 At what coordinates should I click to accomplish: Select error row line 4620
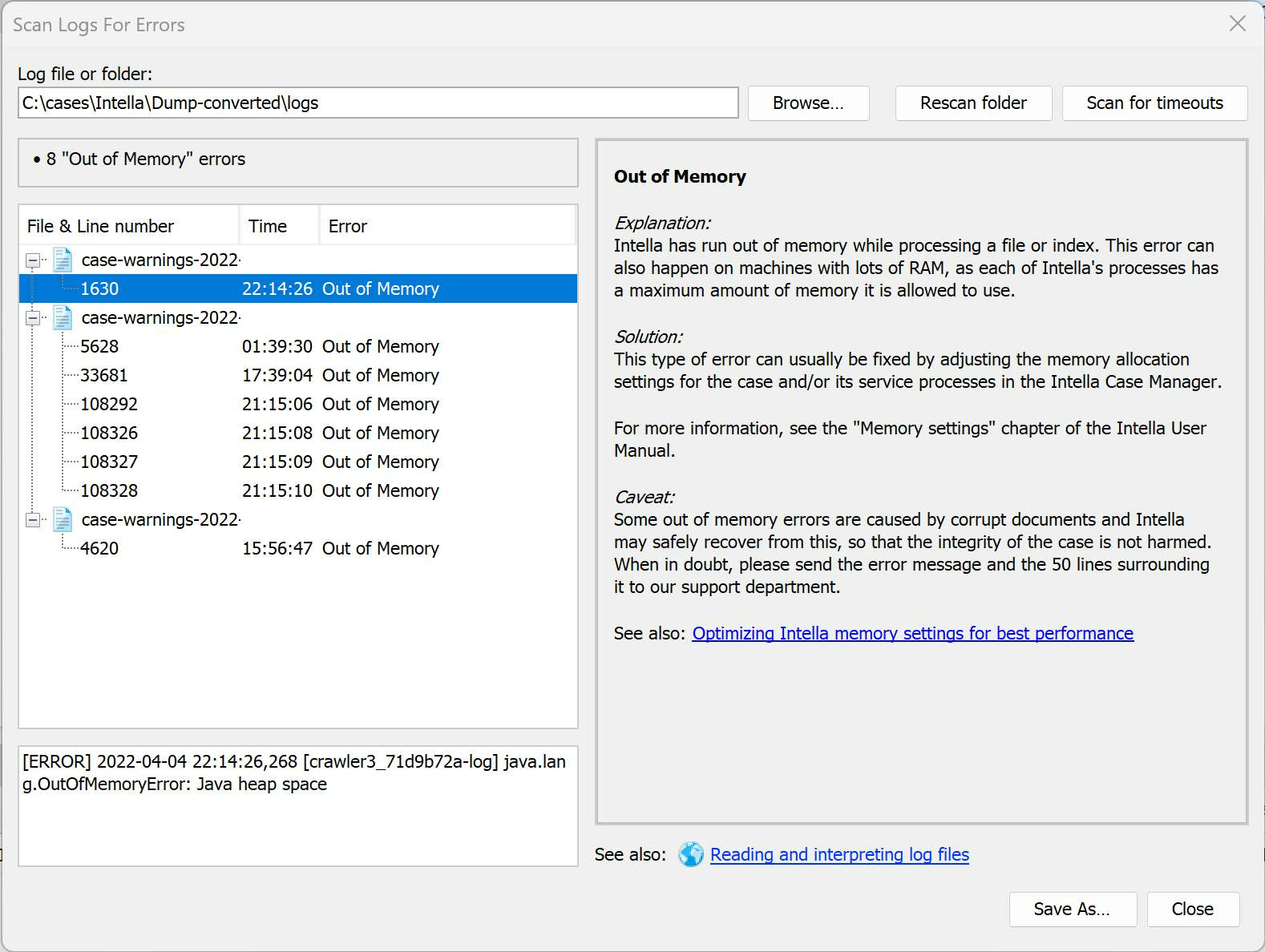[x=298, y=548]
